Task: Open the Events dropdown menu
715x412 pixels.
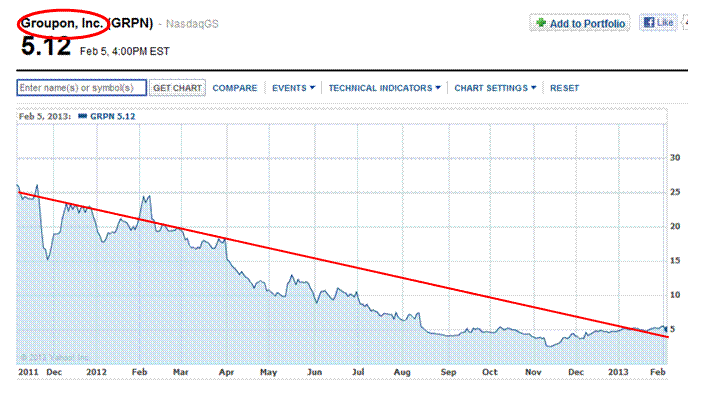Action: [x=293, y=88]
